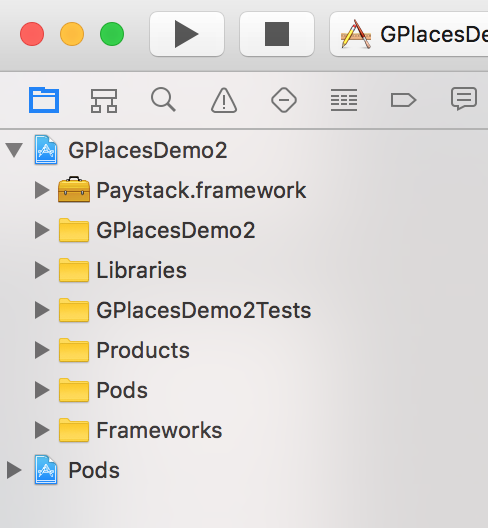Open the Breakpoint navigator tag icon
488x528 pixels.
click(403, 100)
